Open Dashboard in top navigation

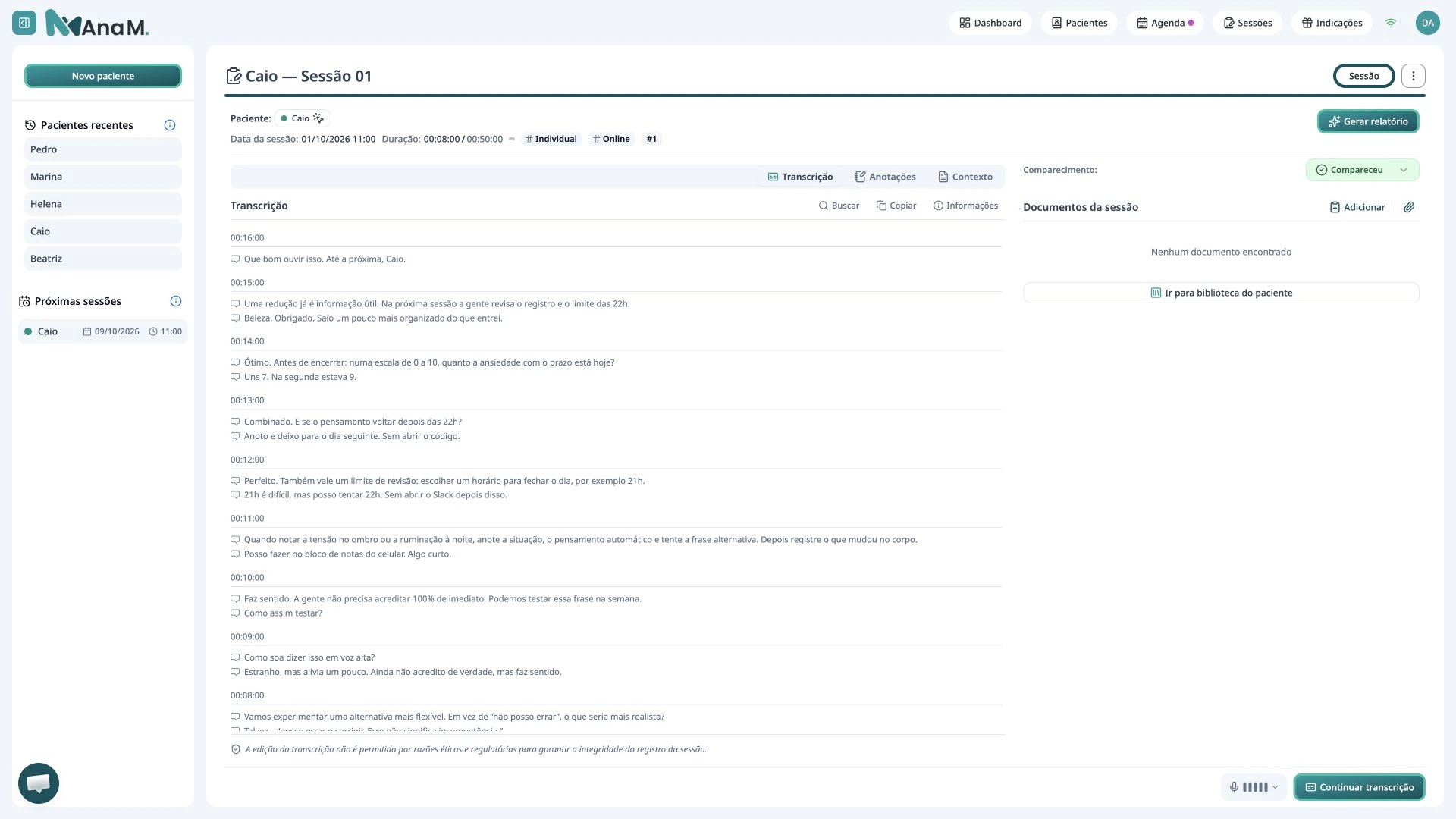click(x=990, y=23)
